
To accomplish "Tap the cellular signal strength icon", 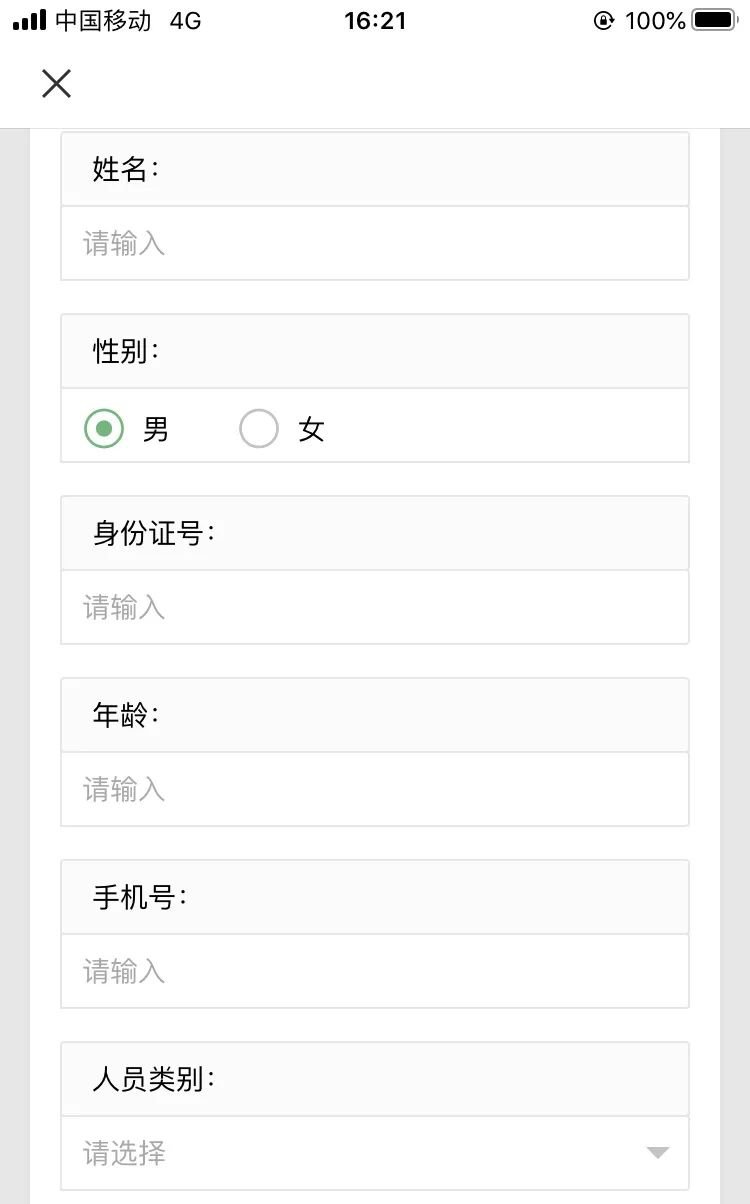I will click(x=30, y=20).
